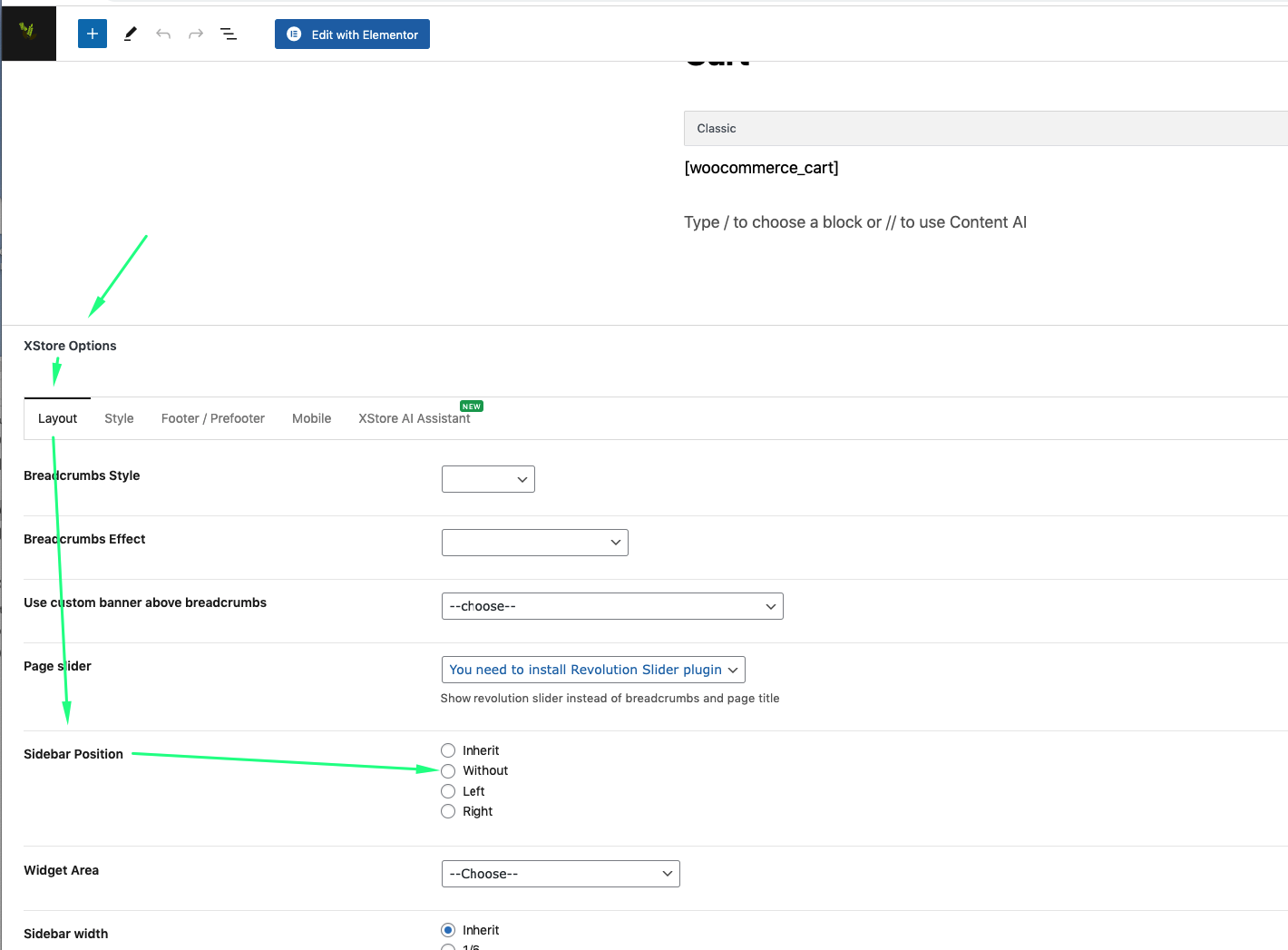Open the Breadcrumbs Effect dropdown
This screenshot has width=1288, height=950.
535,543
